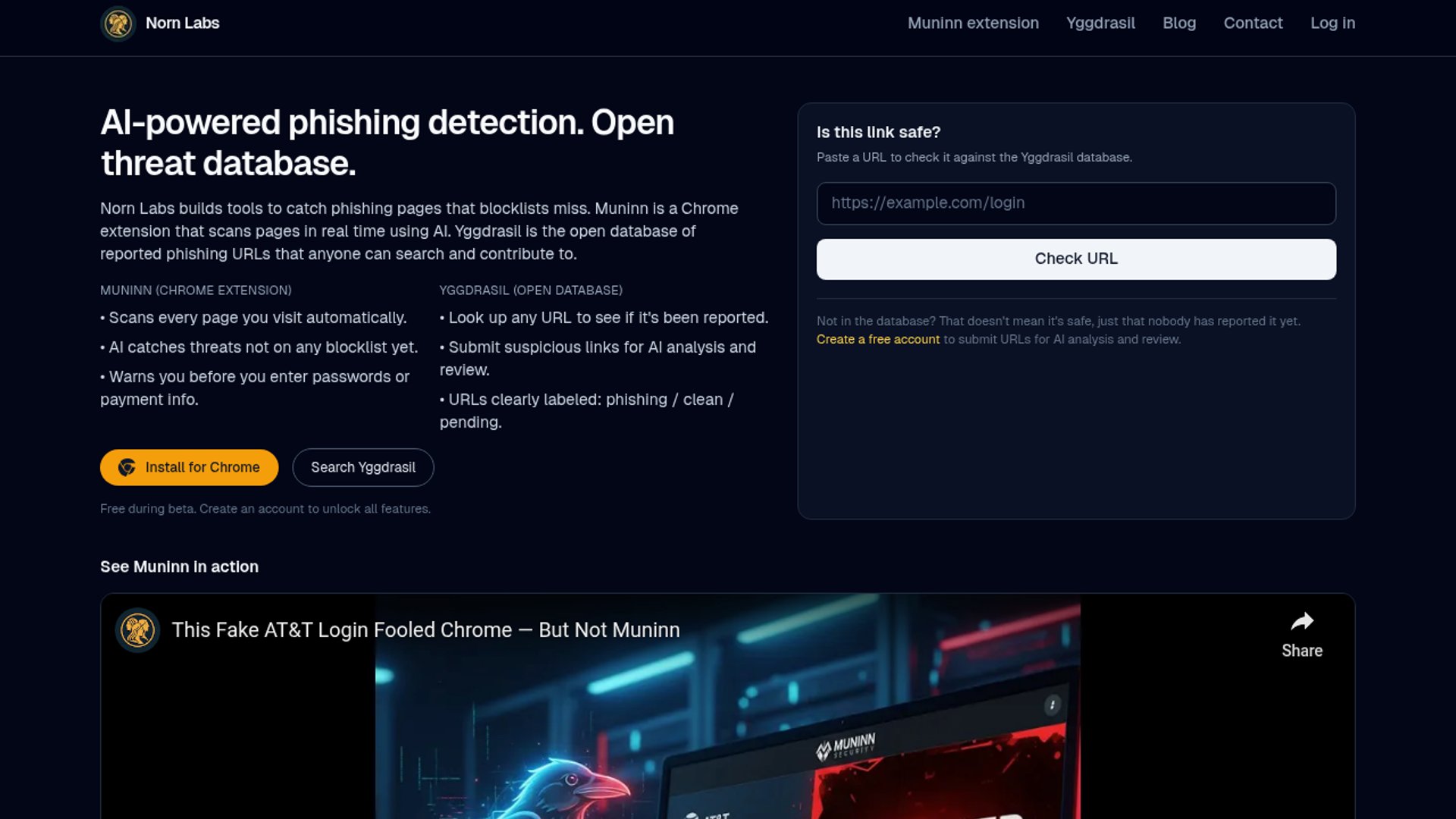This screenshot has width=1456, height=819.
Task: Click the video channel avatar icon
Action: [x=137, y=630]
